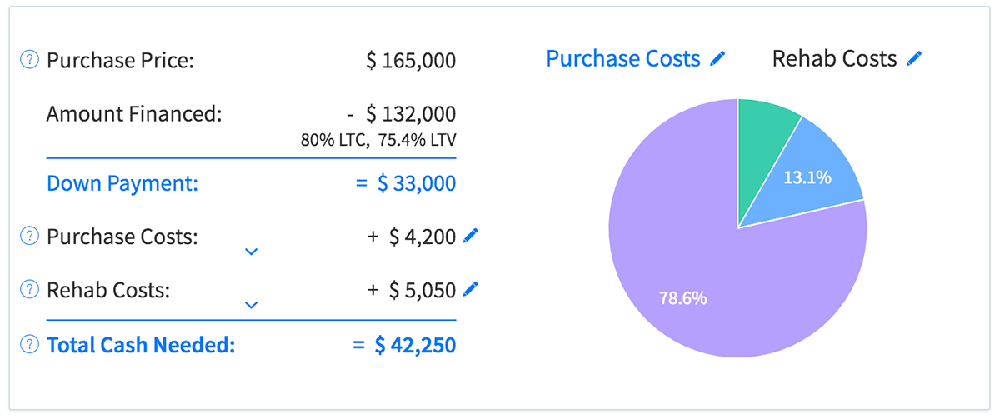Click the Total Cash Needed label

point(140,345)
